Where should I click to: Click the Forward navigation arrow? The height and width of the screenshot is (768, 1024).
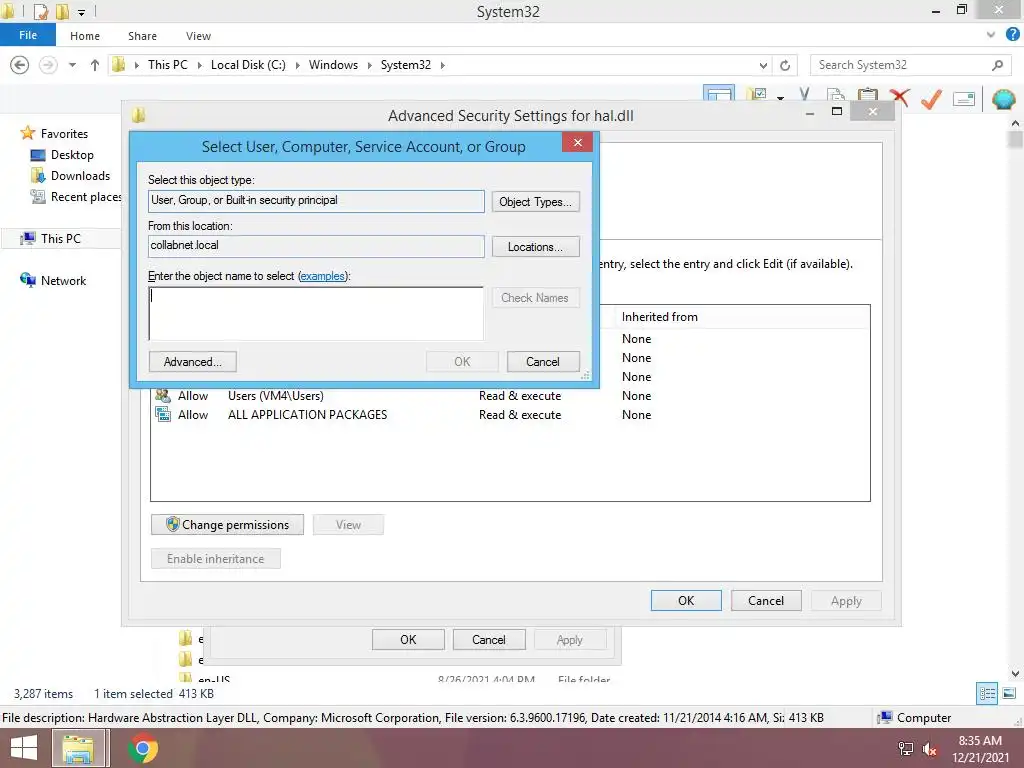48,65
